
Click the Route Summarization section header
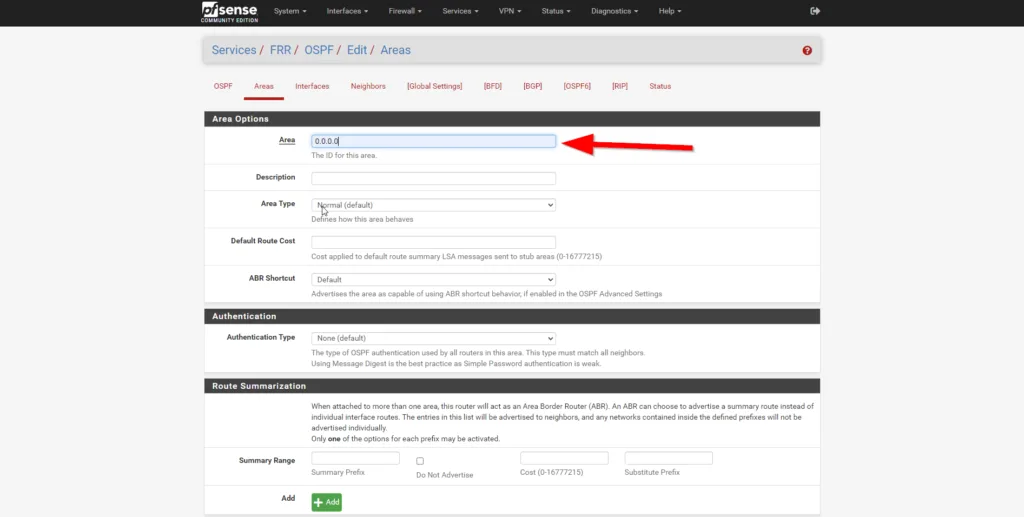(x=512, y=386)
